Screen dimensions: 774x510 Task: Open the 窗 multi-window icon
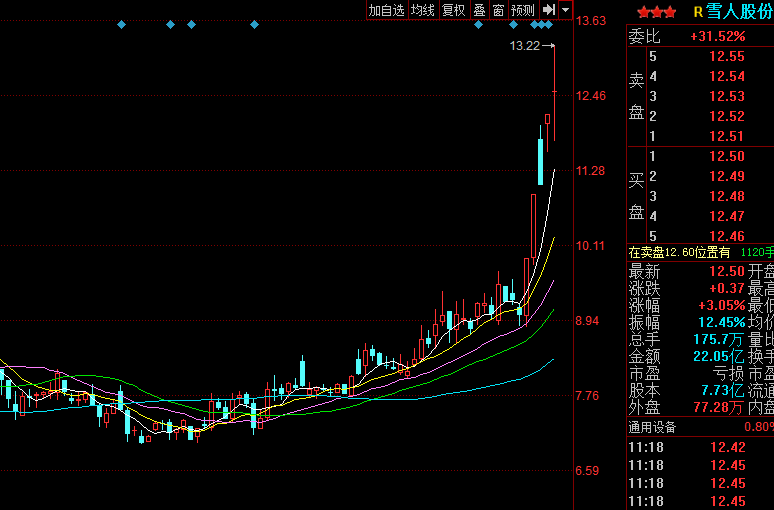pos(497,10)
